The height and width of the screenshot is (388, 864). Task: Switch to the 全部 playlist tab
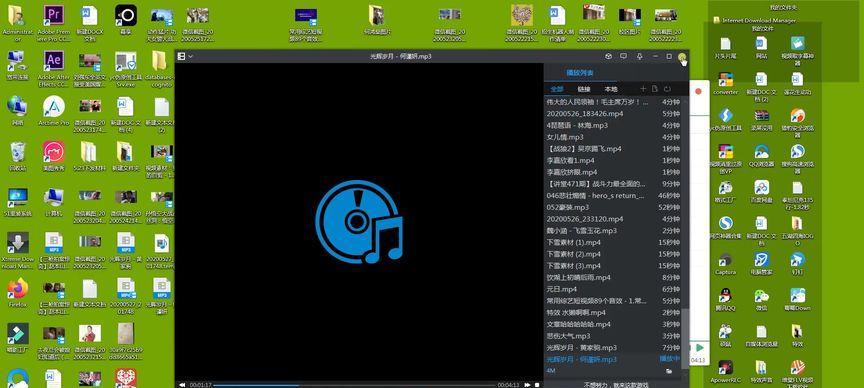557,89
